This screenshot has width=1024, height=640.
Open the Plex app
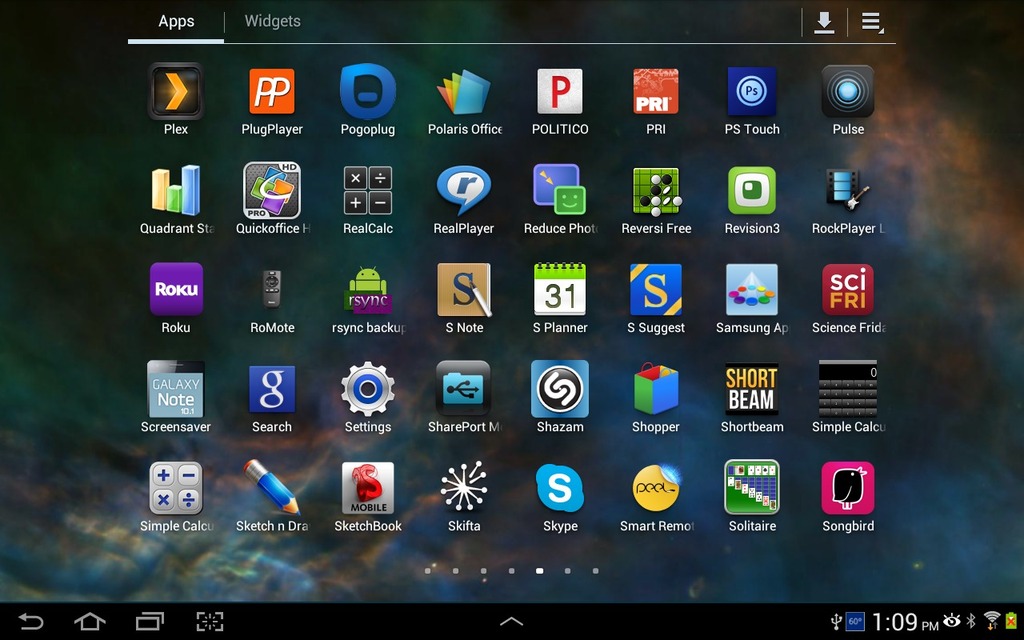click(176, 91)
